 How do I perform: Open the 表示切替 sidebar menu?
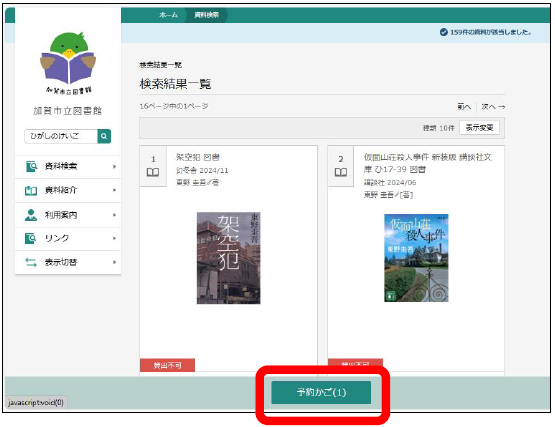[68, 262]
